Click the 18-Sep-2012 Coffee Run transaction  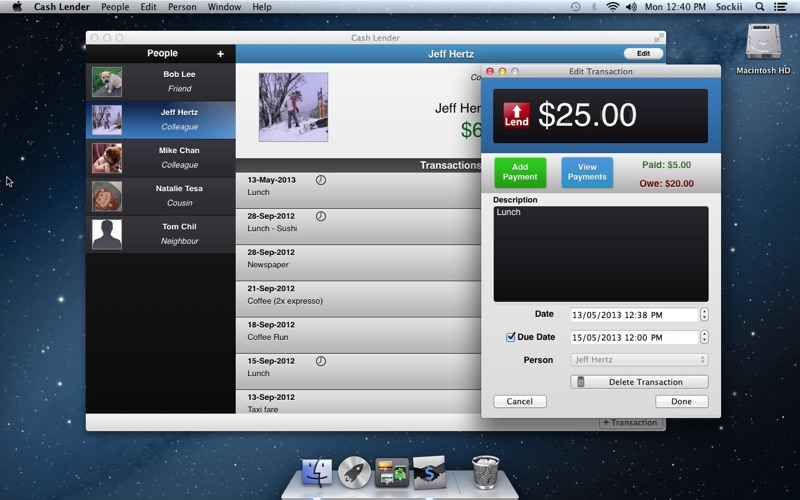point(359,335)
